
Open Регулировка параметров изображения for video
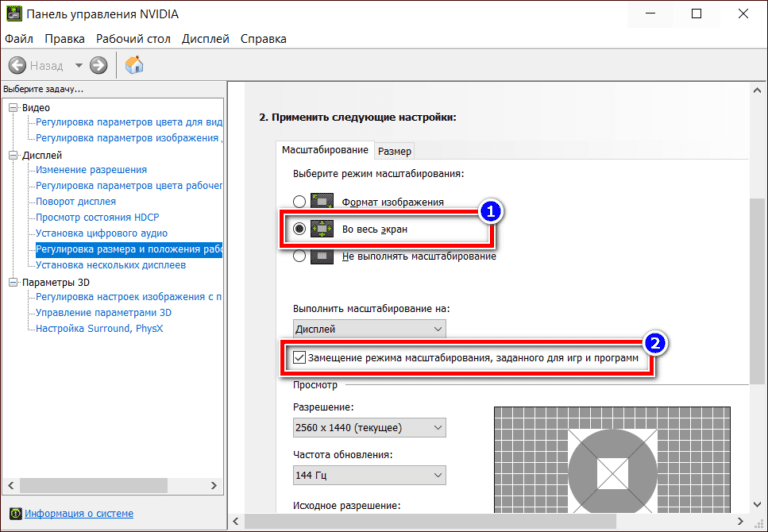click(x=129, y=138)
